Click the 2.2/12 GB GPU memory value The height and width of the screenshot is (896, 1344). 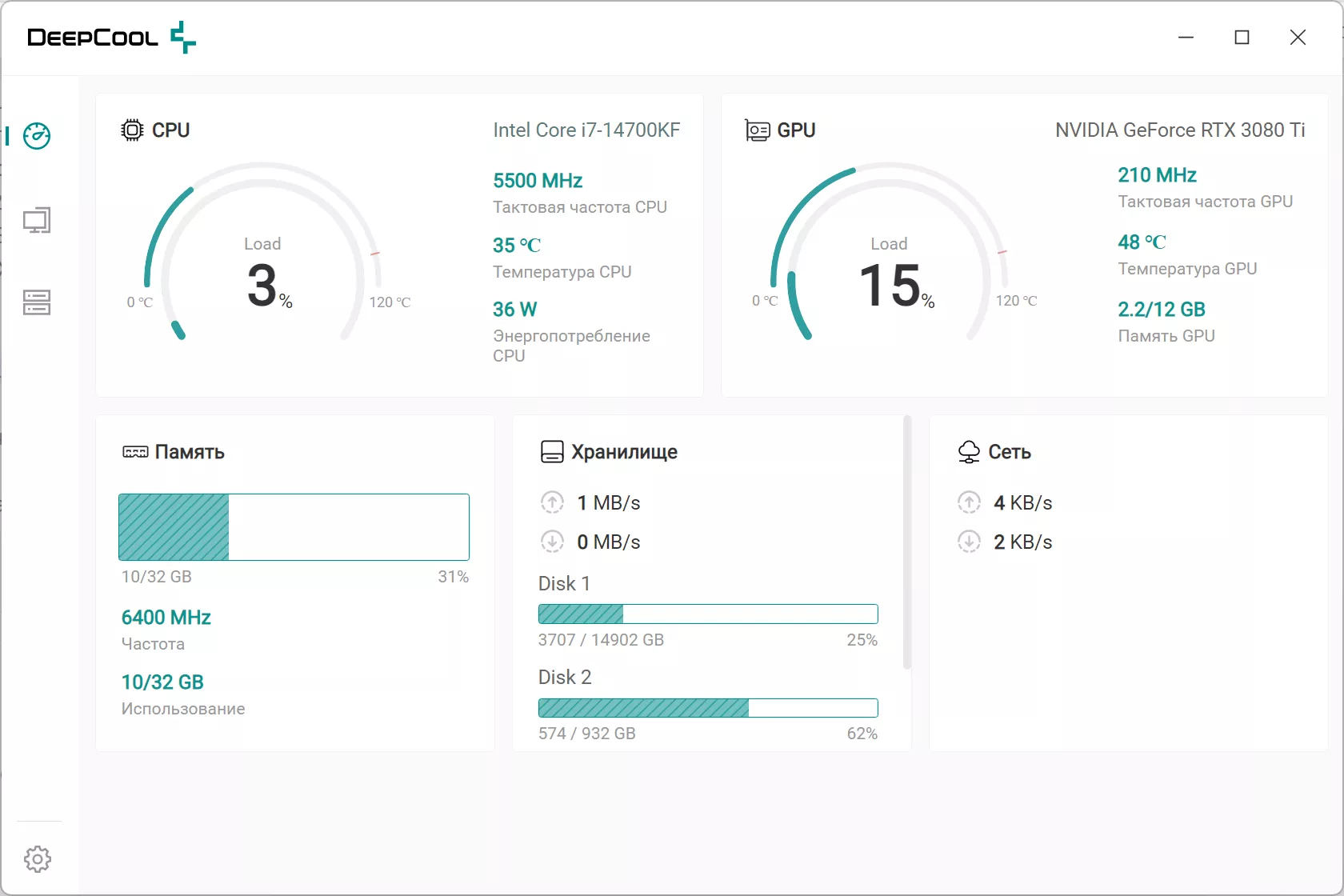point(1162,310)
